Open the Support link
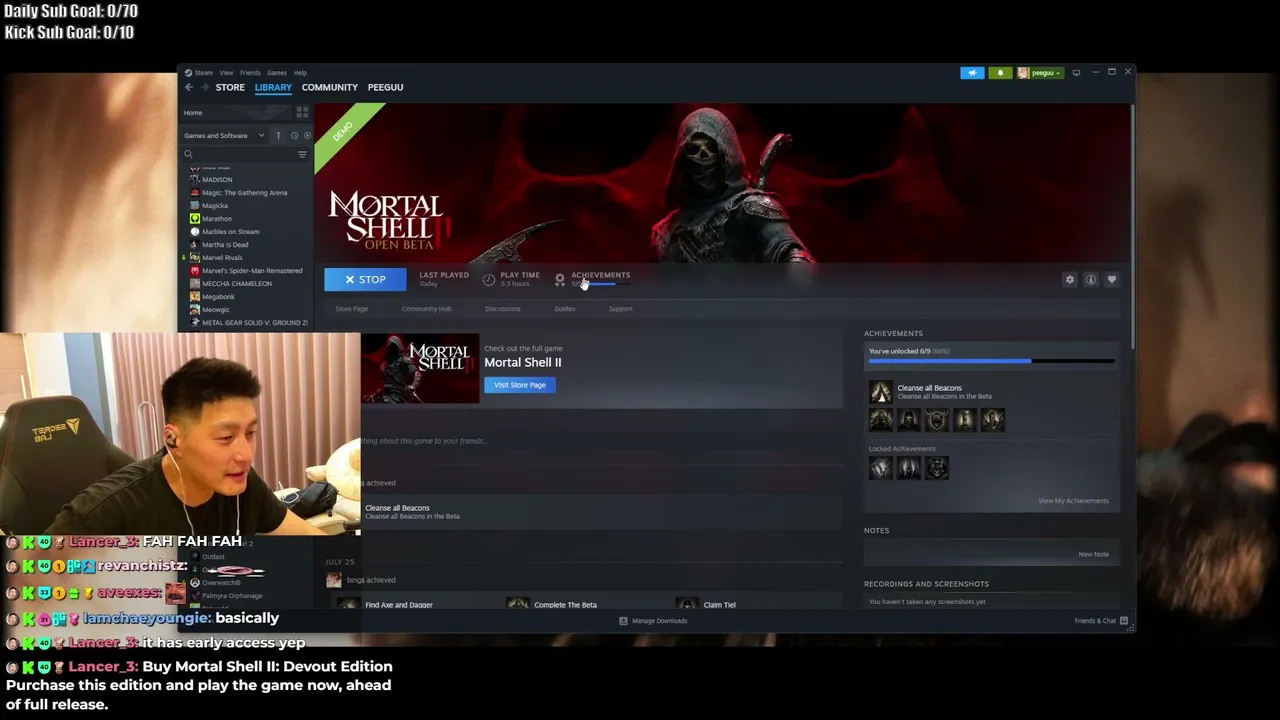The width and height of the screenshot is (1280, 720). coord(621,309)
